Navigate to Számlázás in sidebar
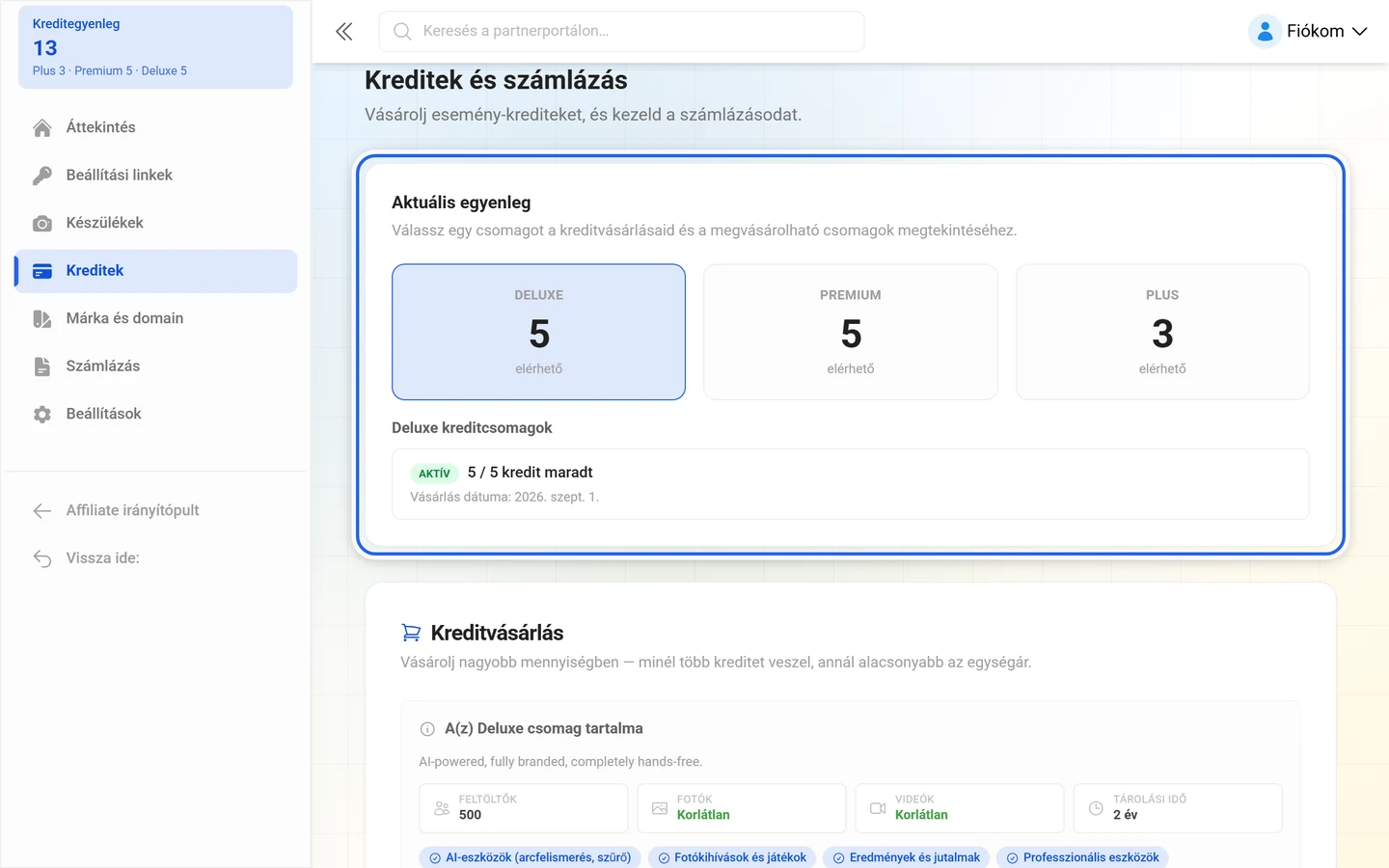Viewport: 1389px width, 868px height. point(155,366)
